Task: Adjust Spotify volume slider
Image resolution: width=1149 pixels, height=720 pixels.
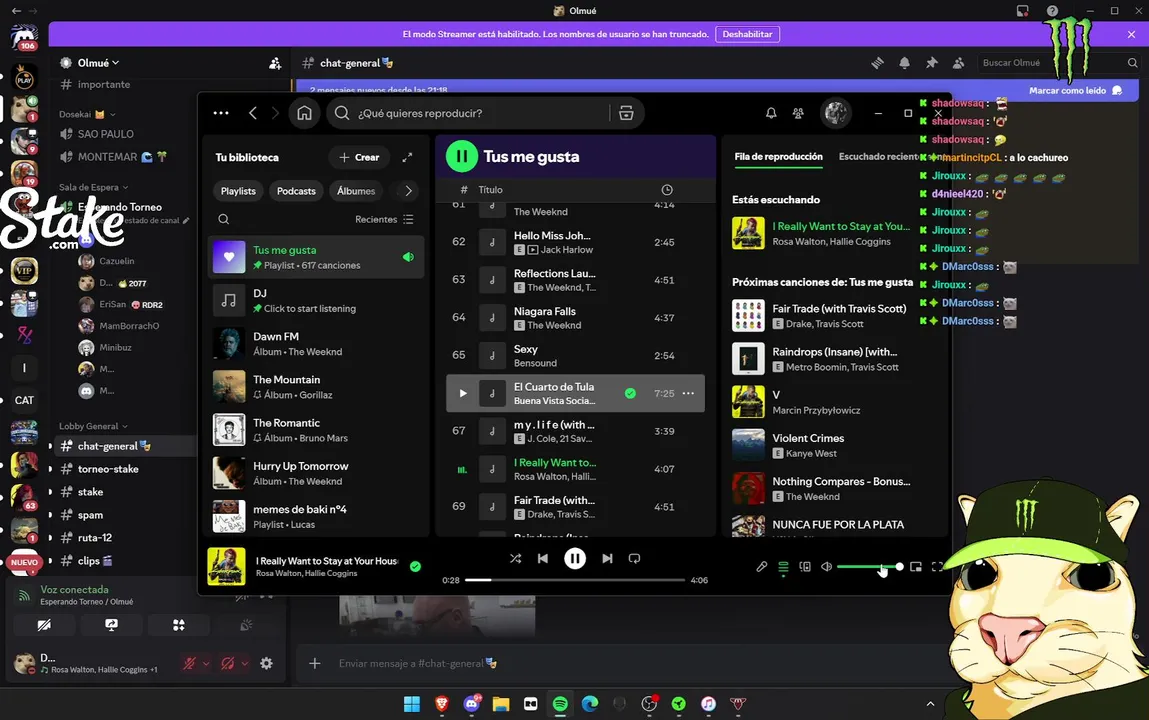Action: tap(868, 566)
